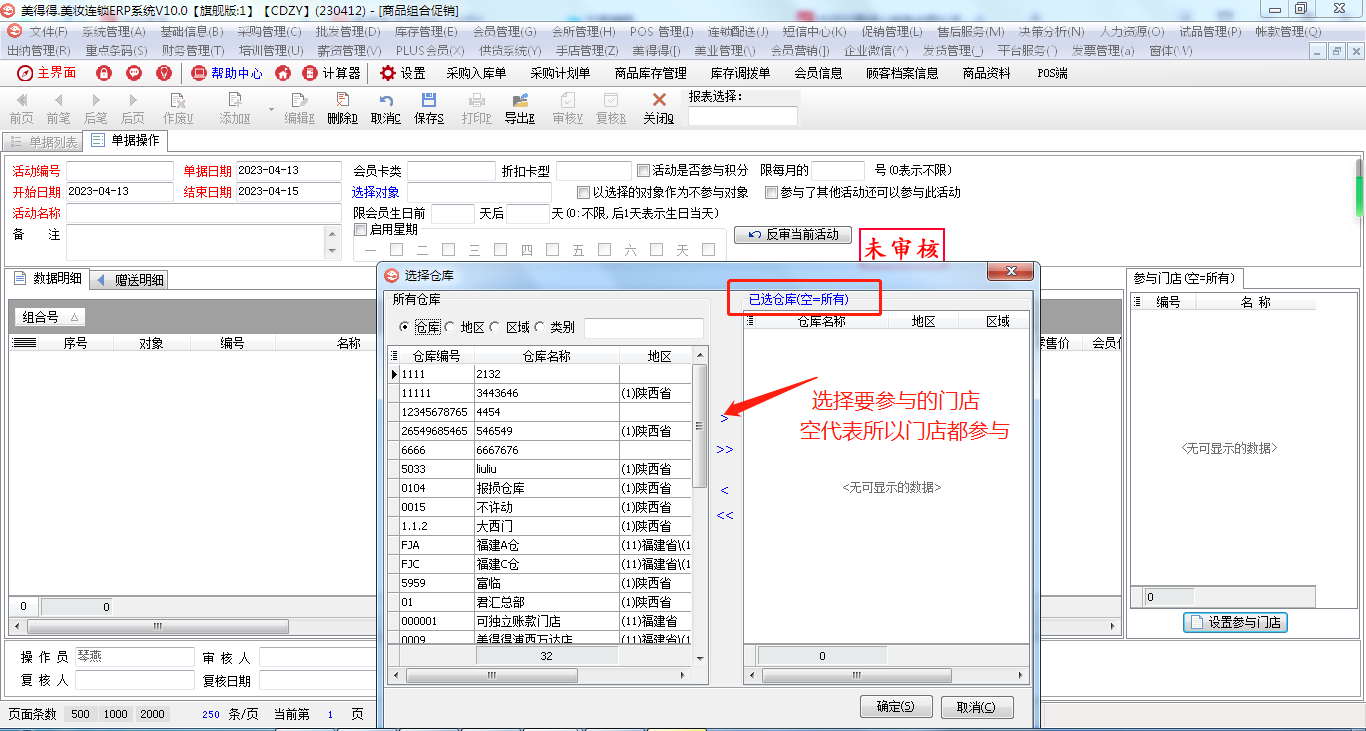
Task: Click the 取消 undo icon
Action: coord(385,109)
